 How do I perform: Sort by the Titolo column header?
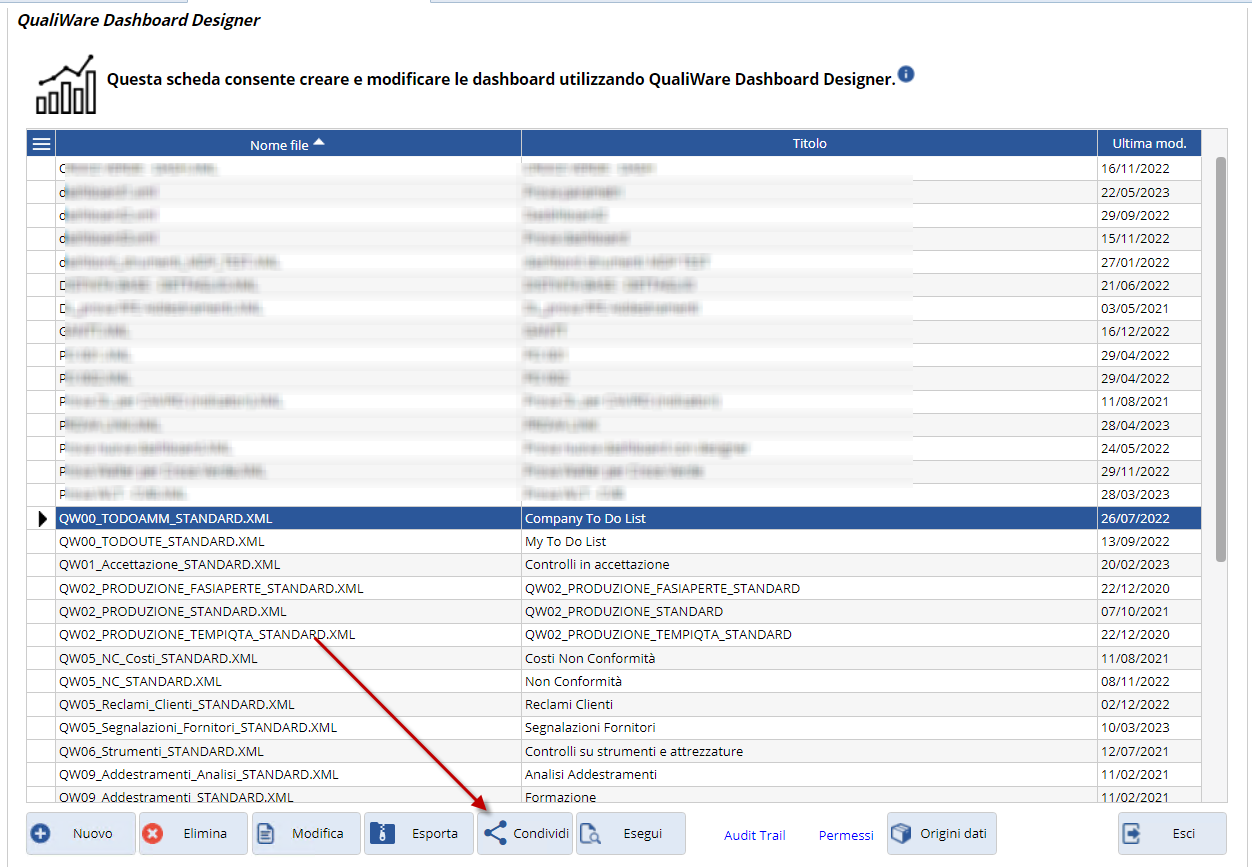coord(809,144)
